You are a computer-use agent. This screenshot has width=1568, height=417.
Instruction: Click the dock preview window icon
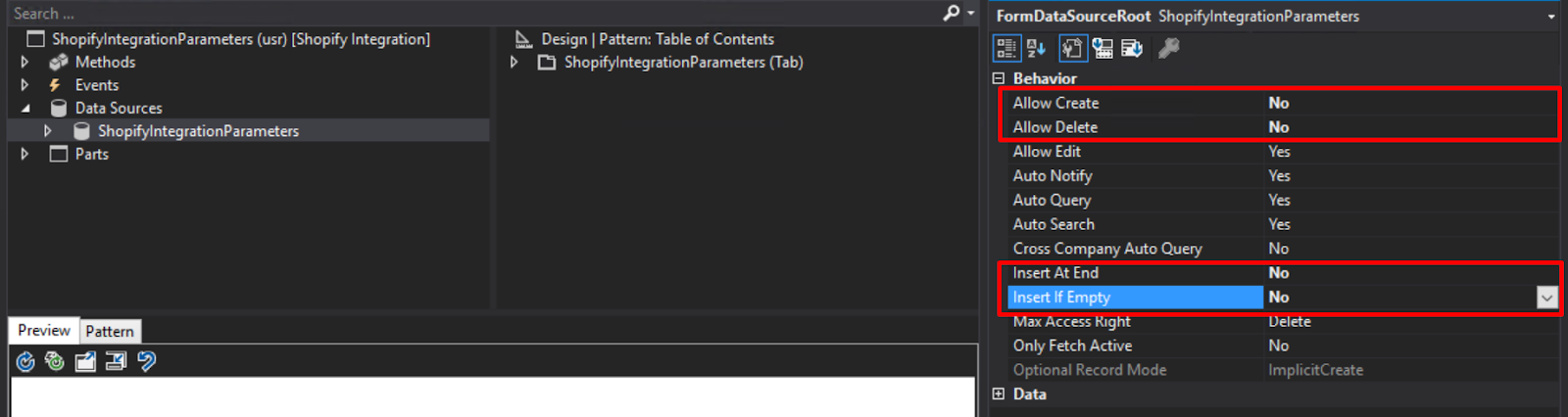pos(116,361)
